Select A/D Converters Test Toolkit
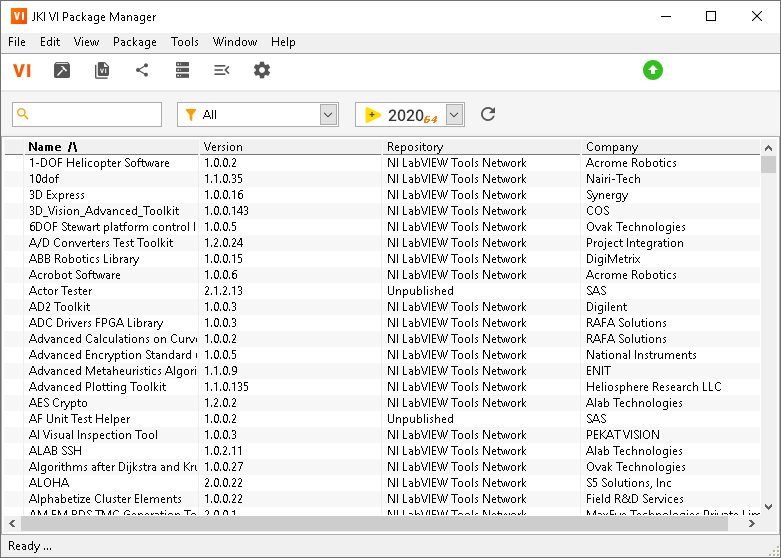This screenshot has width=781, height=558. [383, 243]
